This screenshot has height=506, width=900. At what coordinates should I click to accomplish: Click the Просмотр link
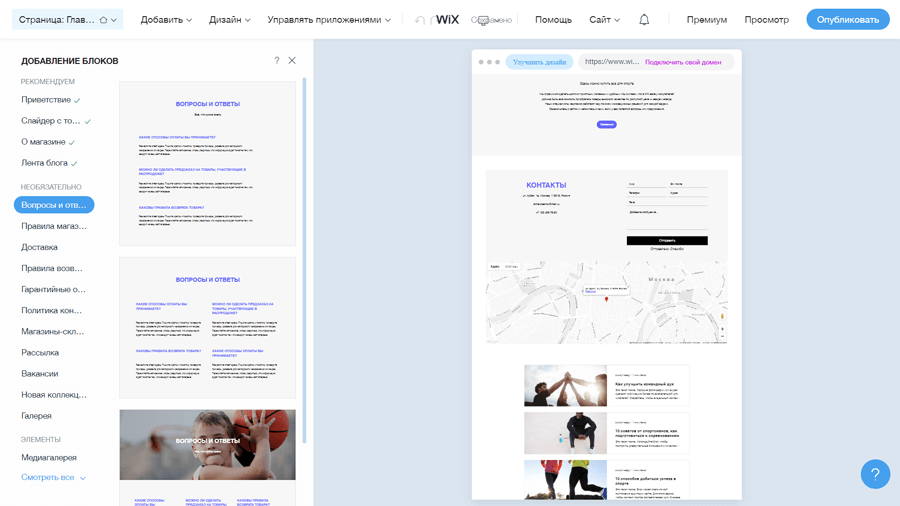pos(766,20)
